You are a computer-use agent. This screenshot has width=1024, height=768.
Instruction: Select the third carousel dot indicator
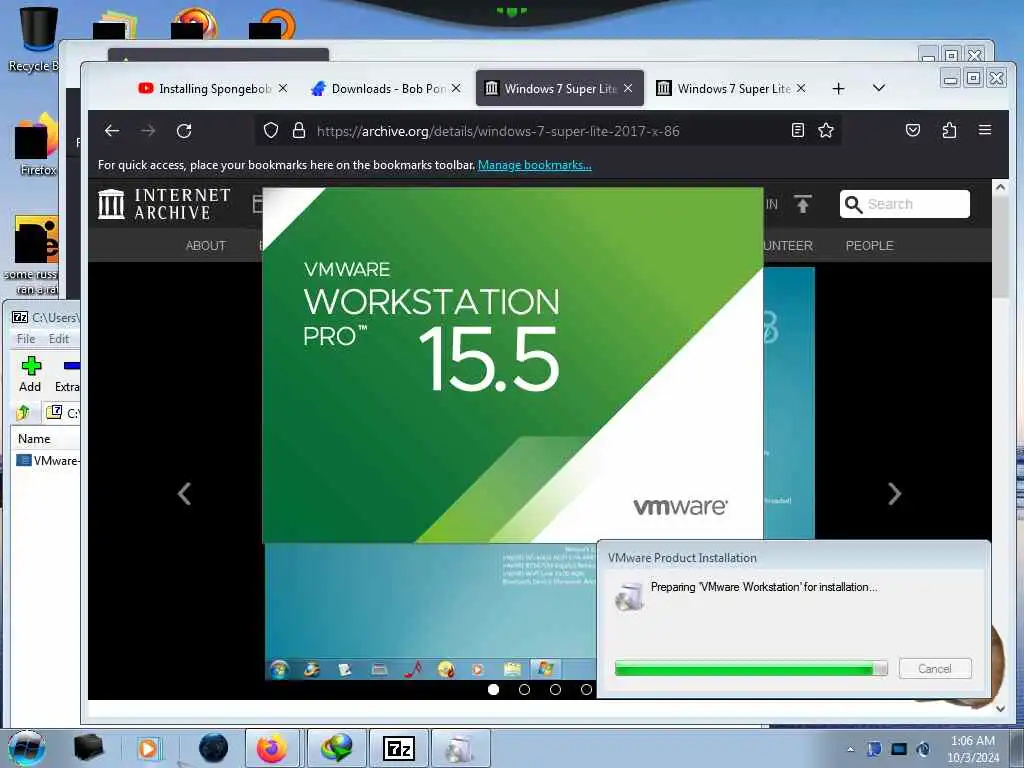[555, 690]
